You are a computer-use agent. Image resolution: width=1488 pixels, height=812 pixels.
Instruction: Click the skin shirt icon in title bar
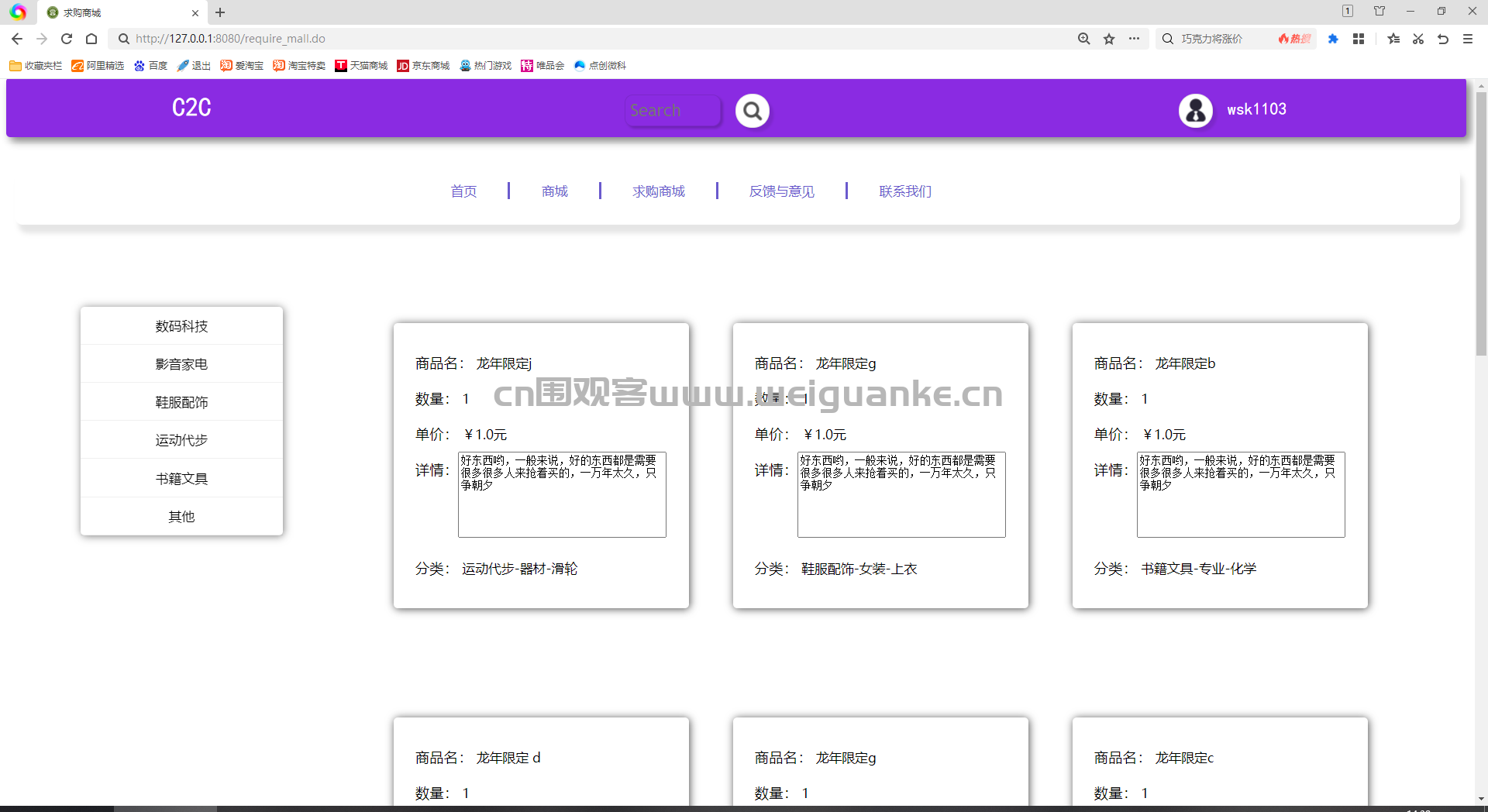pyautogui.click(x=1379, y=11)
